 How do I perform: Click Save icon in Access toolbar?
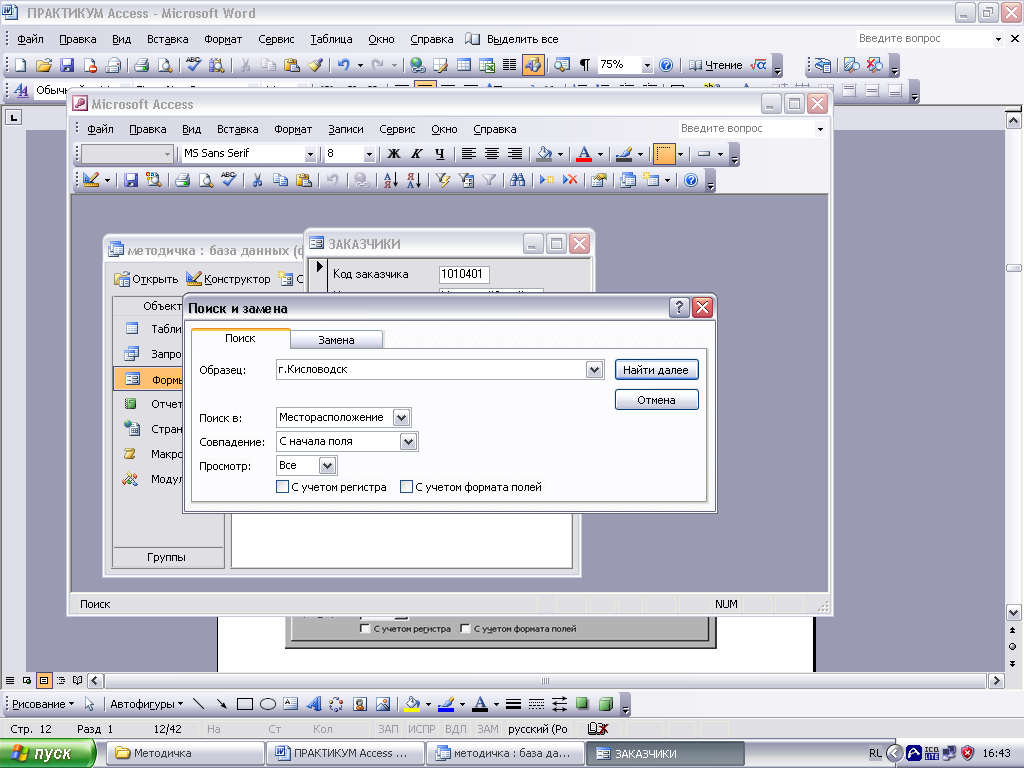[x=131, y=180]
